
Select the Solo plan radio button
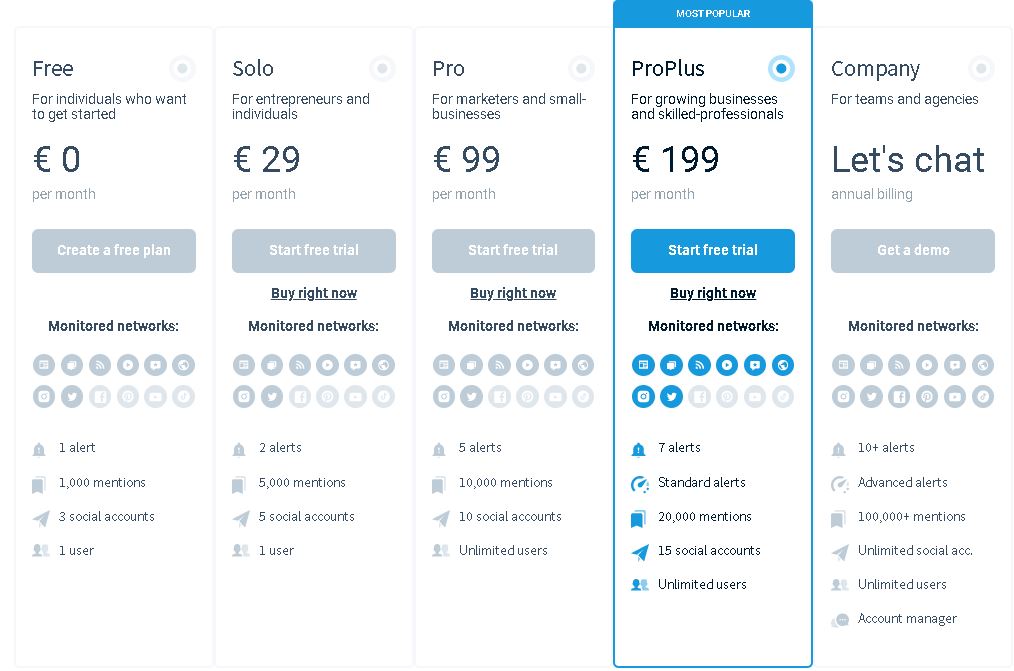[382, 68]
